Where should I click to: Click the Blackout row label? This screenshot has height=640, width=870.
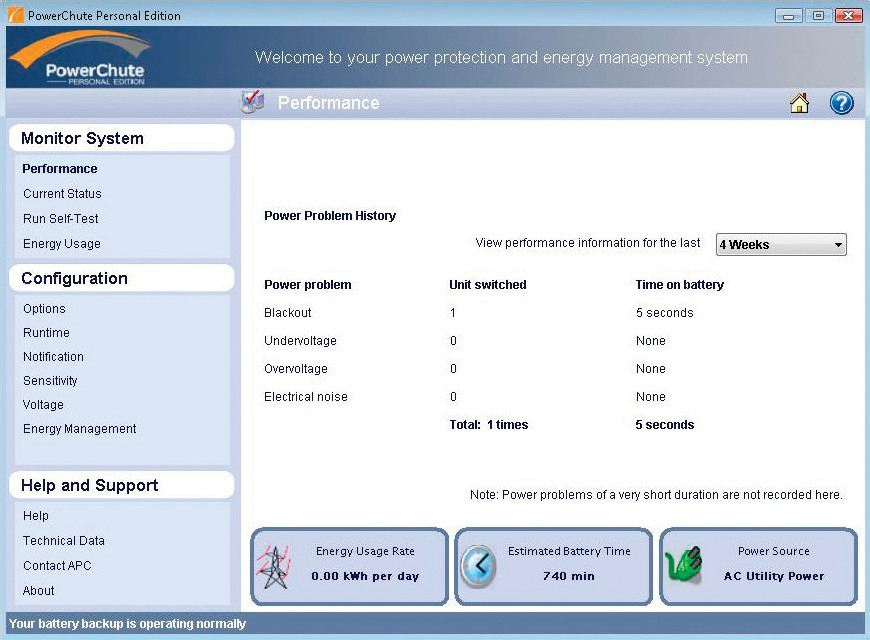[x=287, y=313]
